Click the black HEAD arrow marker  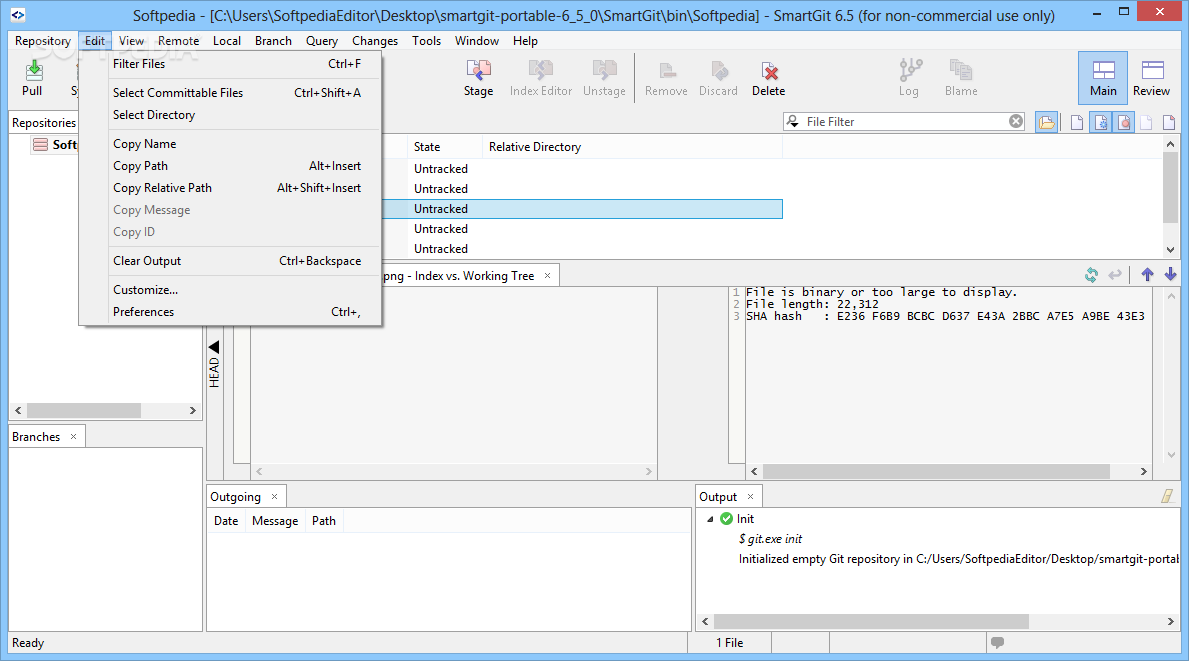pyautogui.click(x=214, y=347)
